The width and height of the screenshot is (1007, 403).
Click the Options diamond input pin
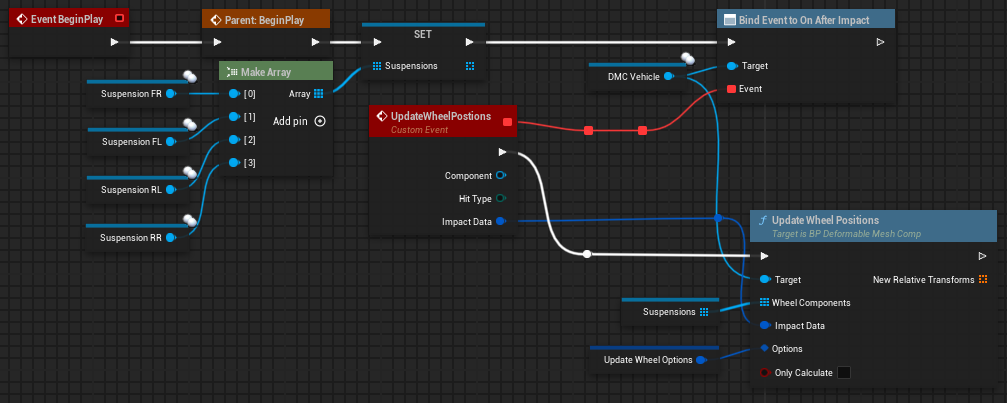coord(764,348)
